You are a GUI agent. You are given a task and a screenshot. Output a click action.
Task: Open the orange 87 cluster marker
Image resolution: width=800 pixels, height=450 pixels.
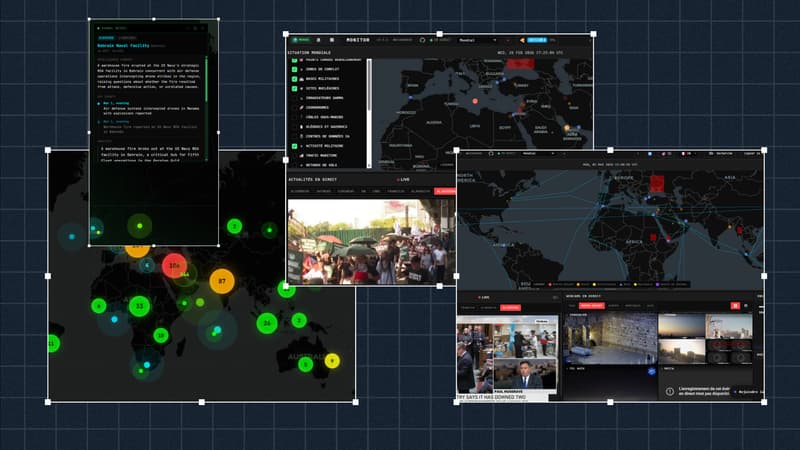(x=222, y=281)
